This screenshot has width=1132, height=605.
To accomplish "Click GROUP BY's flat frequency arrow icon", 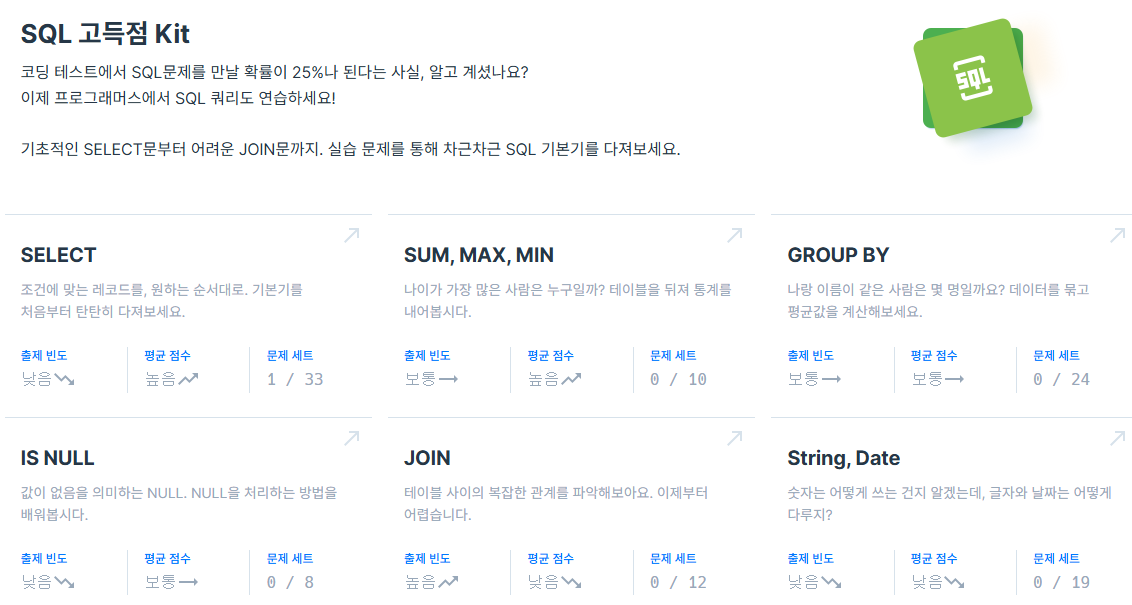I will (832, 379).
